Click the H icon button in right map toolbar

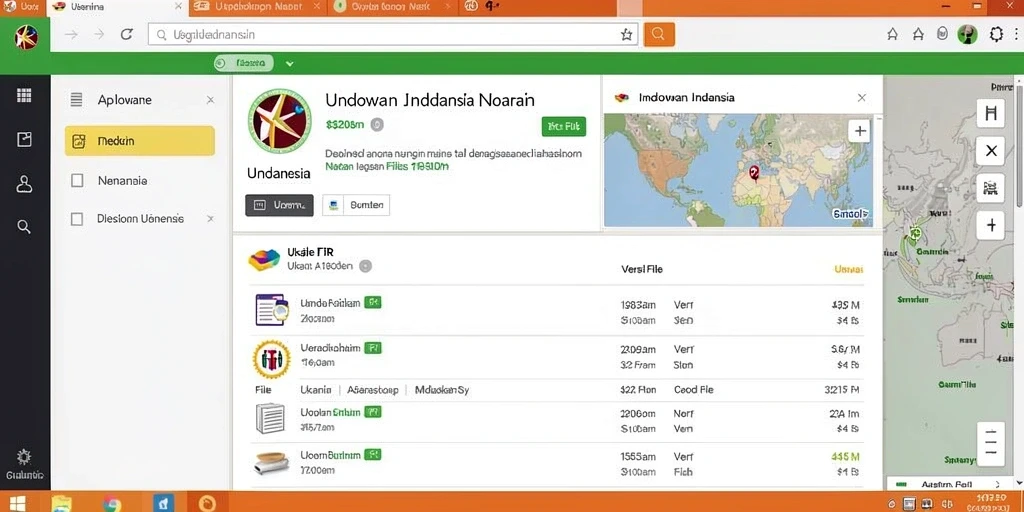991,113
